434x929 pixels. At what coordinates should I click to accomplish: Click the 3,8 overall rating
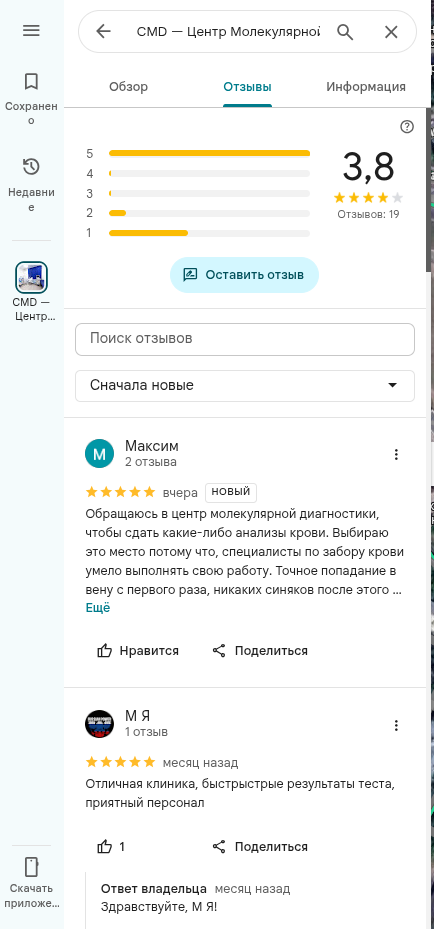[368, 166]
